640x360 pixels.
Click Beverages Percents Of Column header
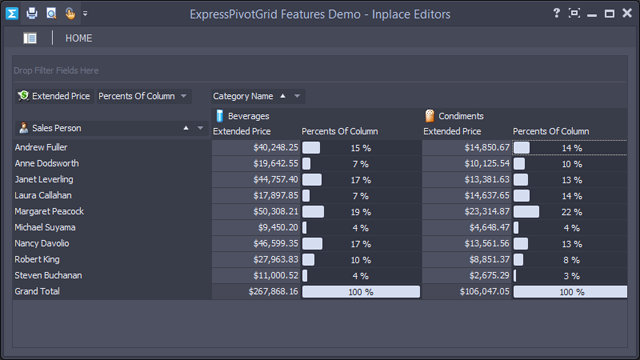(x=361, y=131)
